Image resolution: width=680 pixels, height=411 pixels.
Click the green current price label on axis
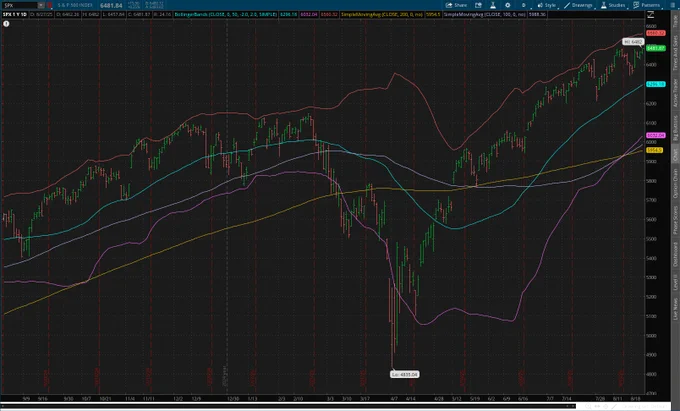click(x=656, y=48)
